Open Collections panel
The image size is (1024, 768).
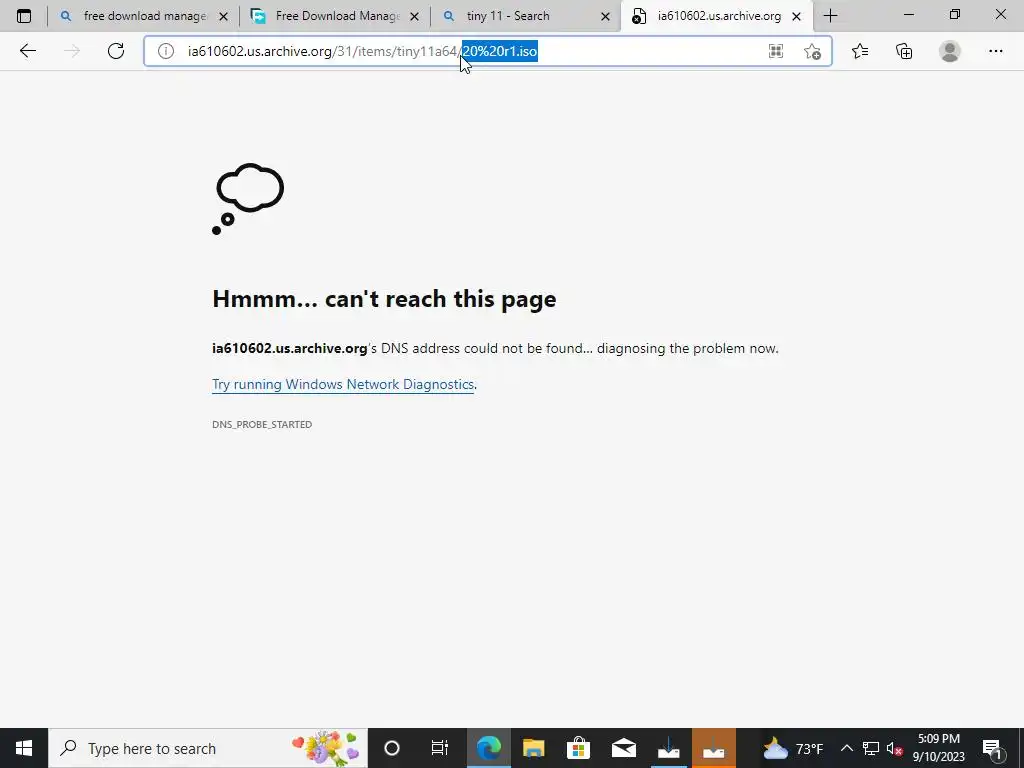coord(904,51)
